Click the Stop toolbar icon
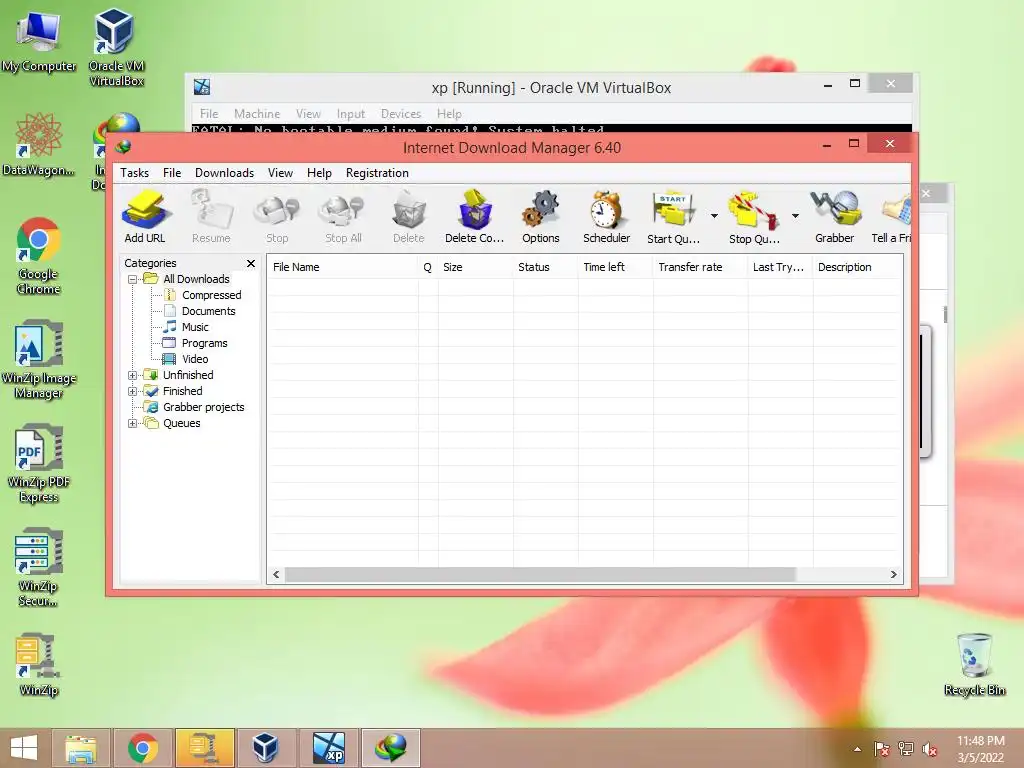 tap(277, 217)
